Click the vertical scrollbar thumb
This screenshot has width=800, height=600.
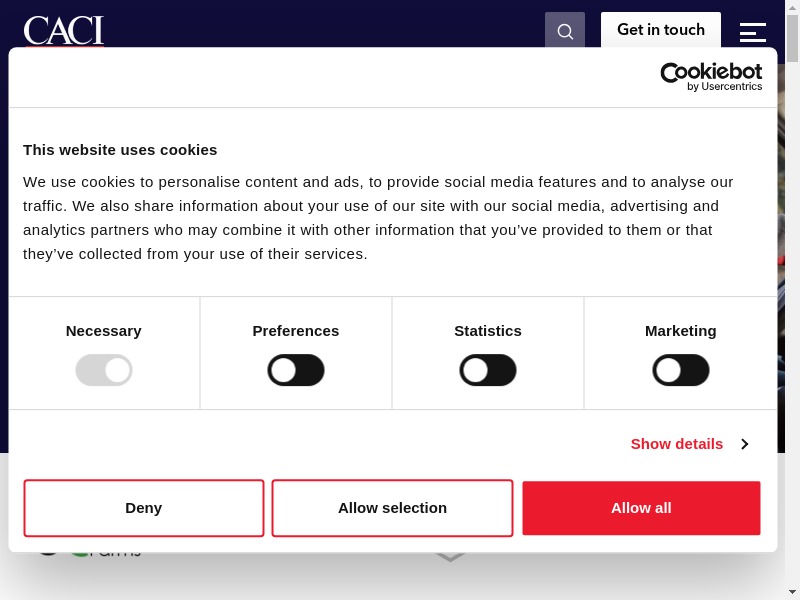click(x=792, y=40)
